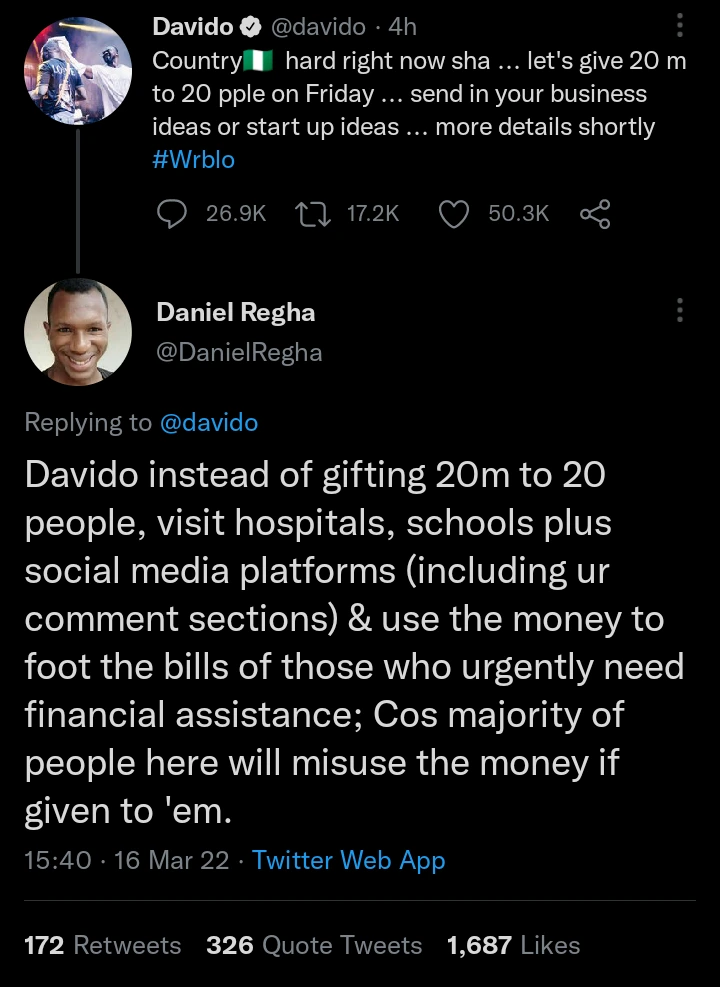The height and width of the screenshot is (987, 720).
Task: Click the @davido mention in the reply line
Action: click(x=208, y=423)
